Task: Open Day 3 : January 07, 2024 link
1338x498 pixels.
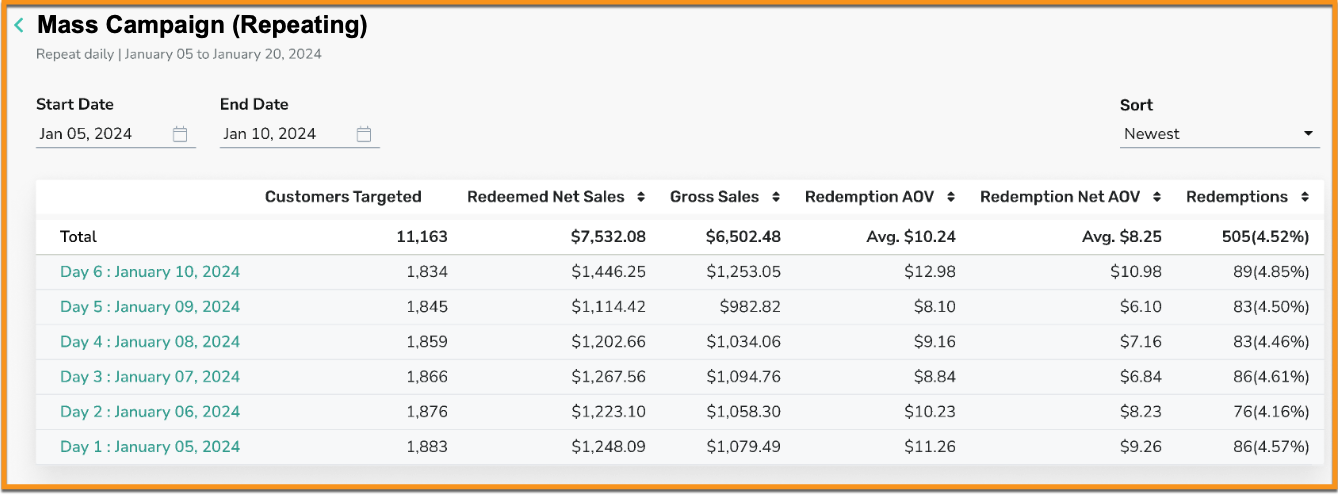Action: 150,377
